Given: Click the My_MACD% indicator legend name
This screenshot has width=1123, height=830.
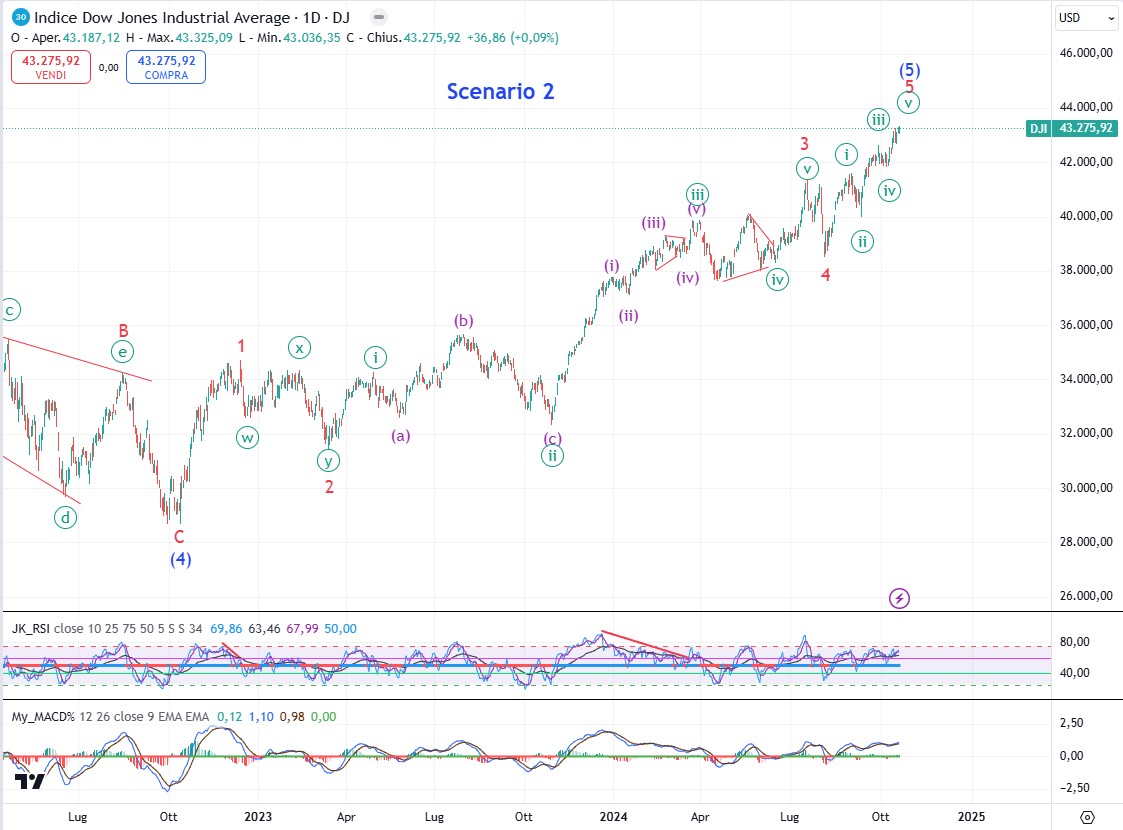Looking at the screenshot, I should tap(44, 717).
